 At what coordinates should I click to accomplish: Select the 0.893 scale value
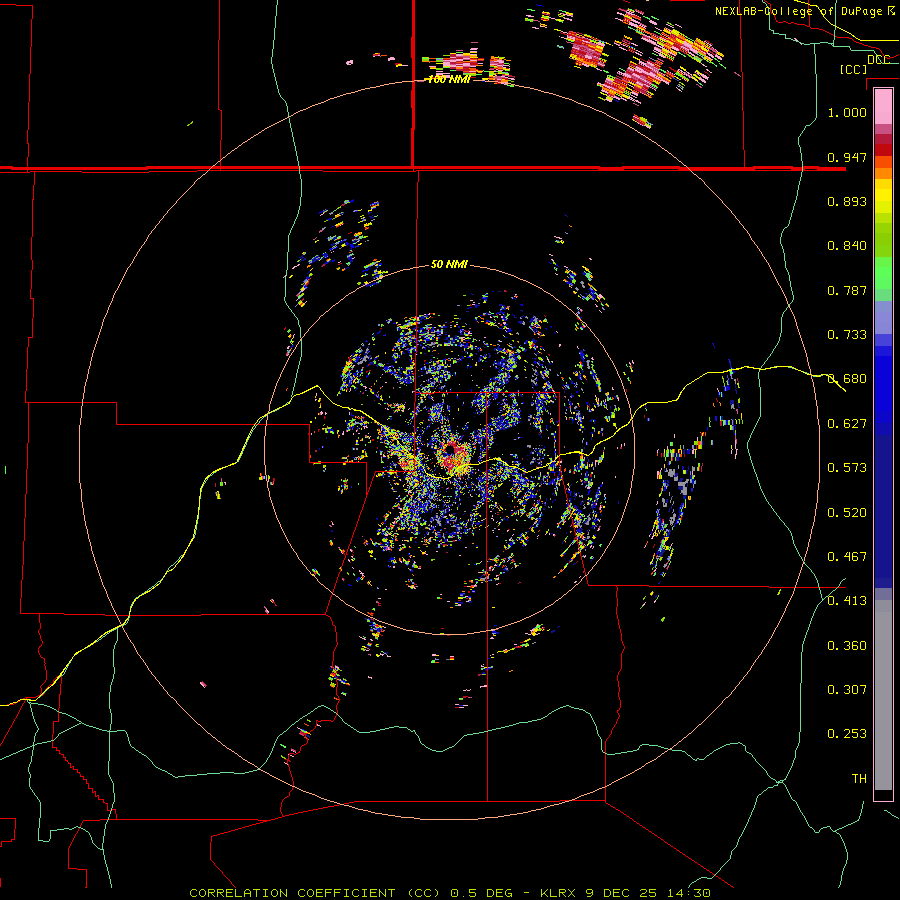pyautogui.click(x=847, y=201)
